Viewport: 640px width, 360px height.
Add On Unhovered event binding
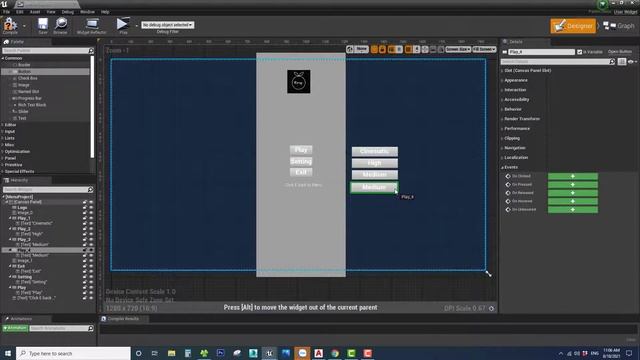573,209
